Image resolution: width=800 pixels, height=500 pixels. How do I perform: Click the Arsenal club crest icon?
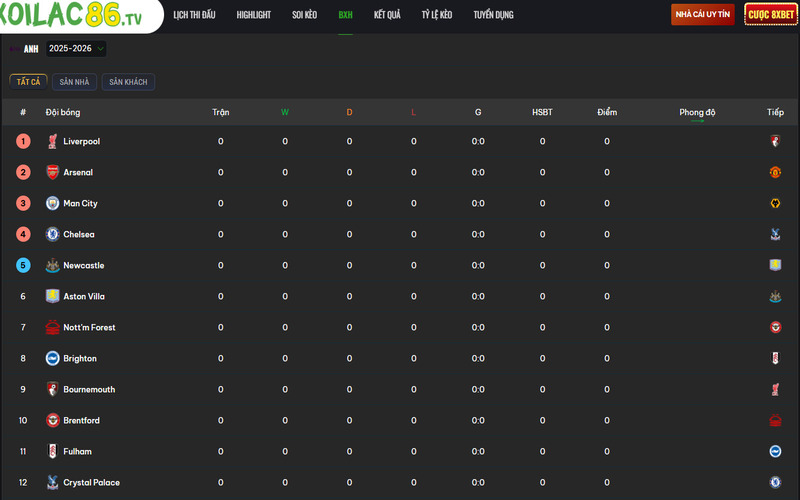[x=53, y=172]
